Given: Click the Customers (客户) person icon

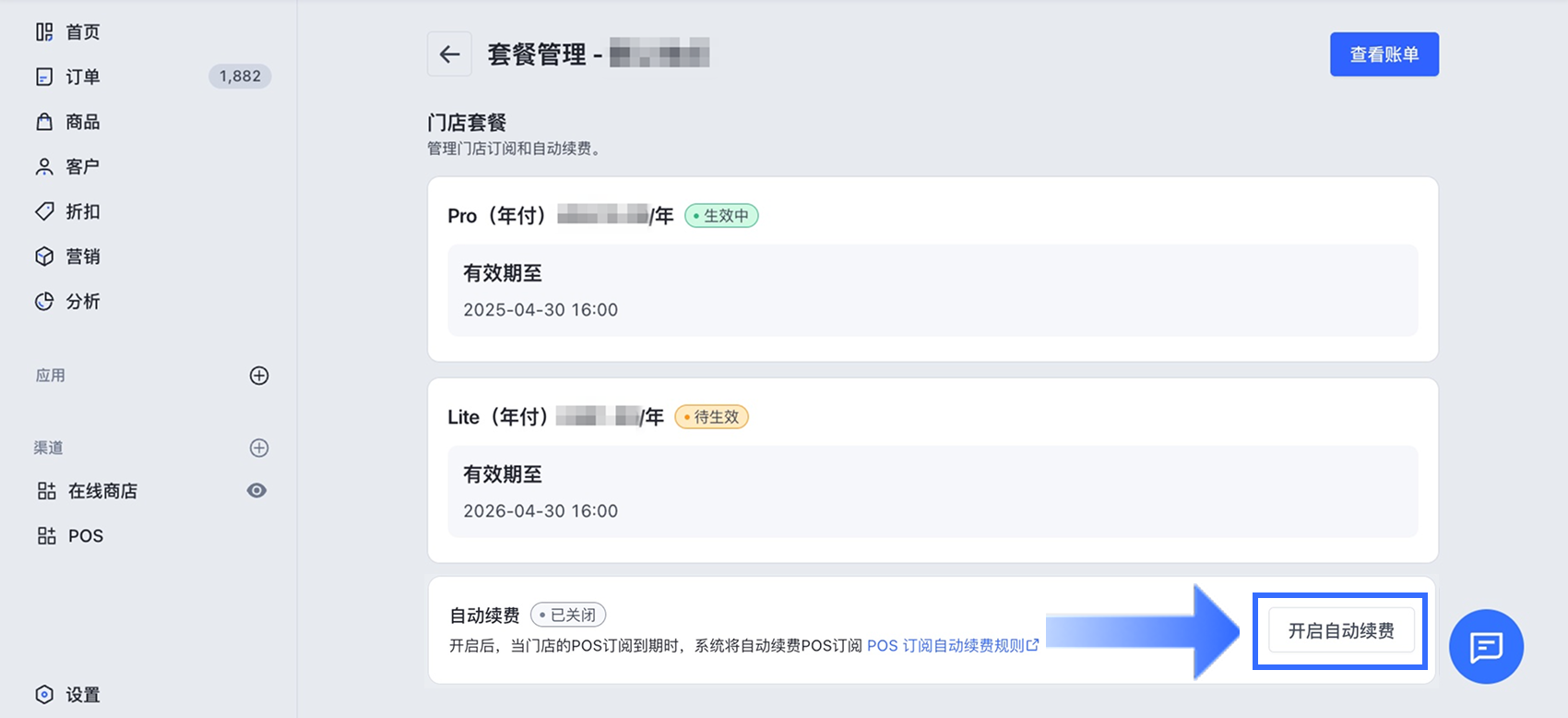Looking at the screenshot, I should [x=44, y=167].
